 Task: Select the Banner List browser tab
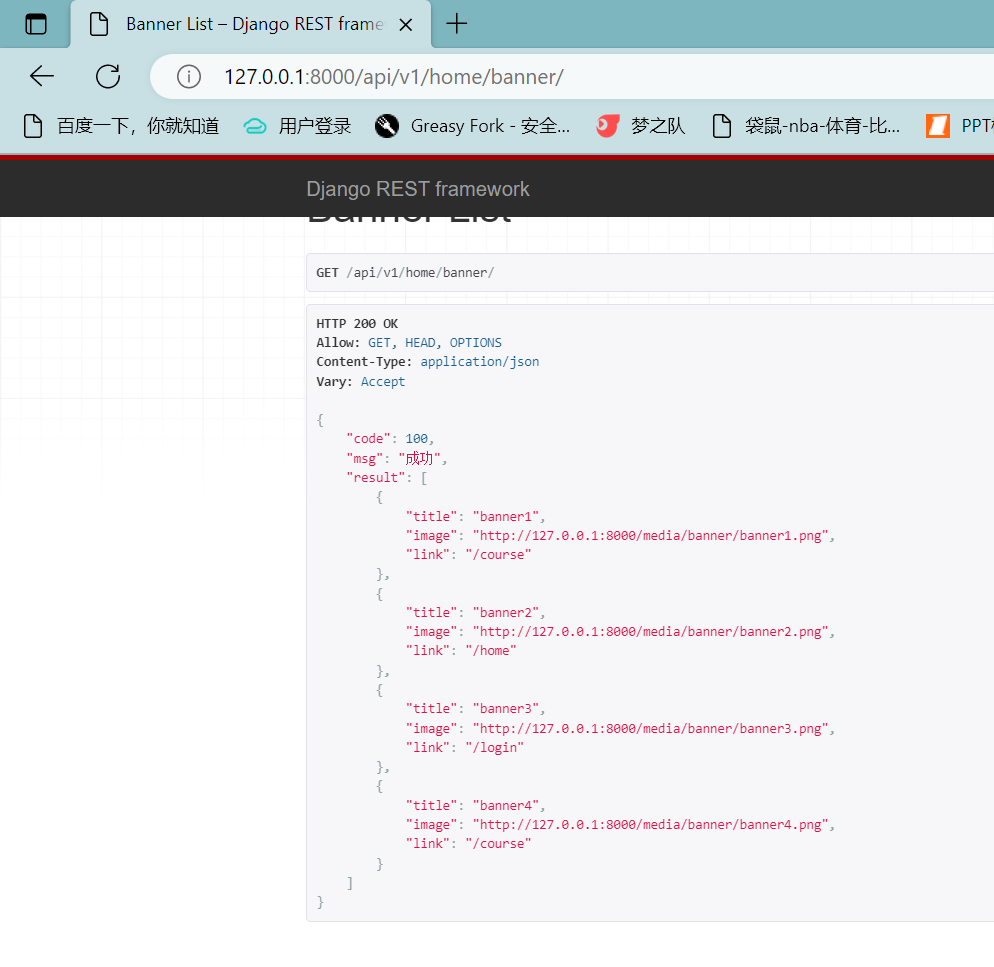point(250,24)
